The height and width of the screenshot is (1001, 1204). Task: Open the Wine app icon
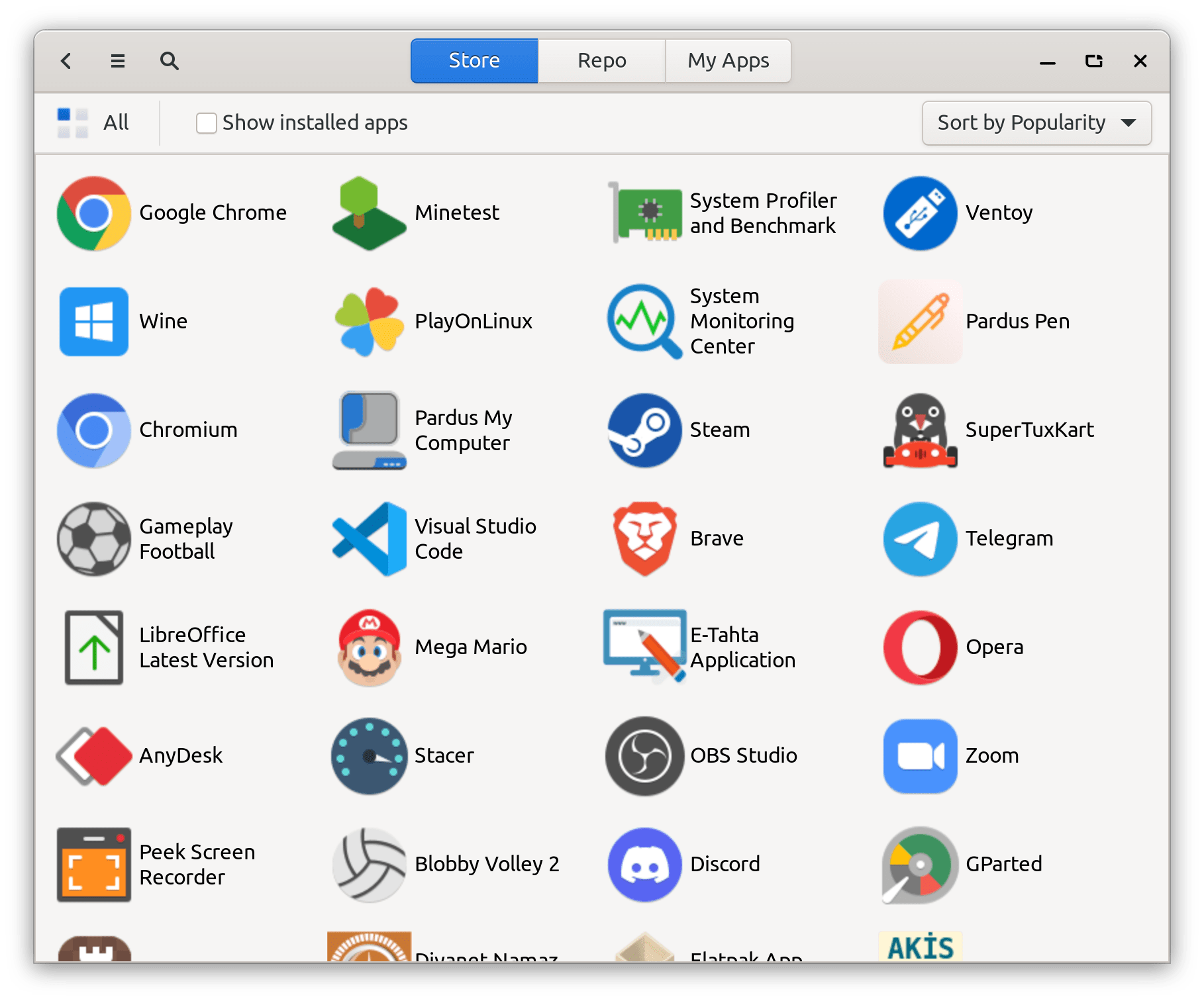coord(93,322)
